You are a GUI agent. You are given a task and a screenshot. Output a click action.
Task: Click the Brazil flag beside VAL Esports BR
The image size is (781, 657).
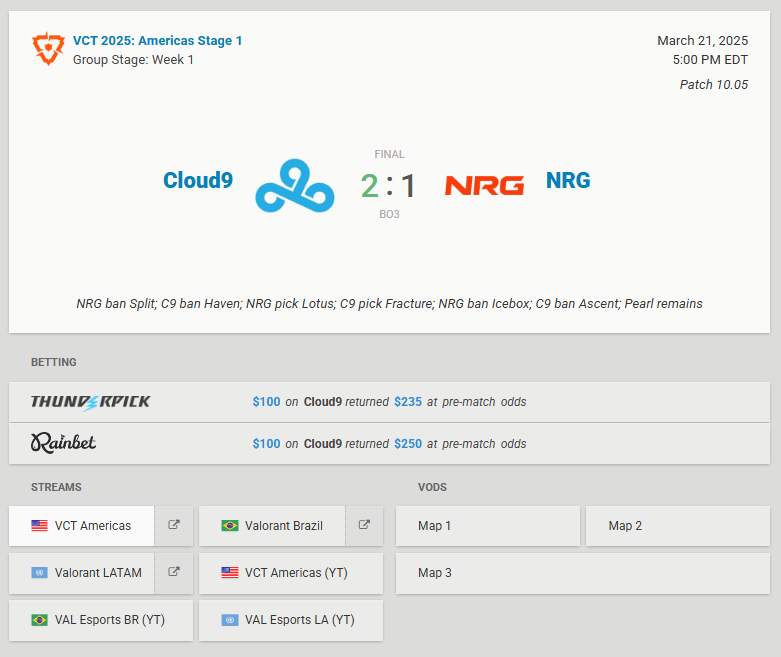(39, 620)
